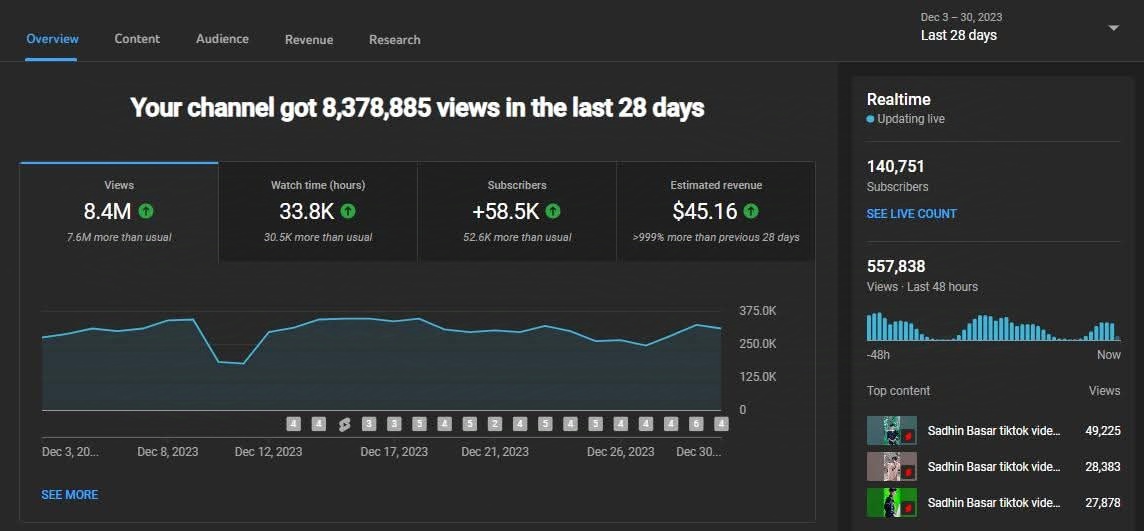Click the '375.0K' y-axis label
Image resolution: width=1144 pixels, height=531 pixels.
[758, 311]
